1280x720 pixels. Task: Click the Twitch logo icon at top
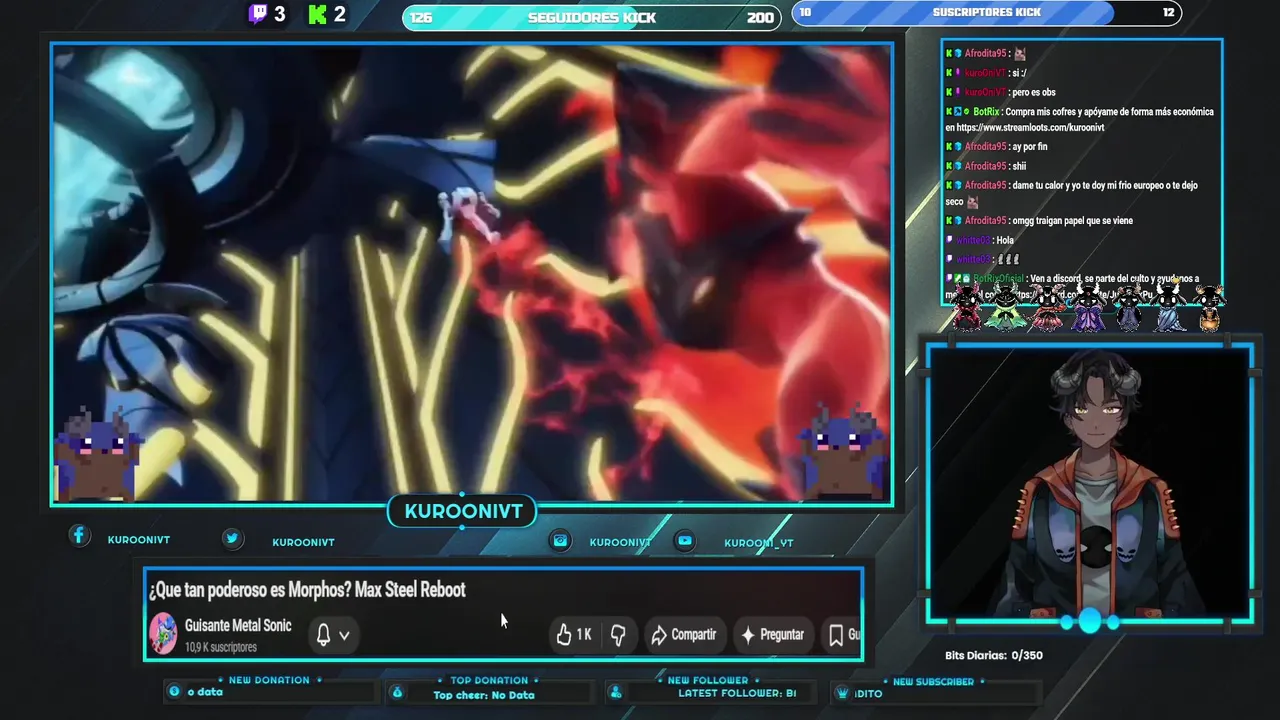pyautogui.click(x=258, y=14)
